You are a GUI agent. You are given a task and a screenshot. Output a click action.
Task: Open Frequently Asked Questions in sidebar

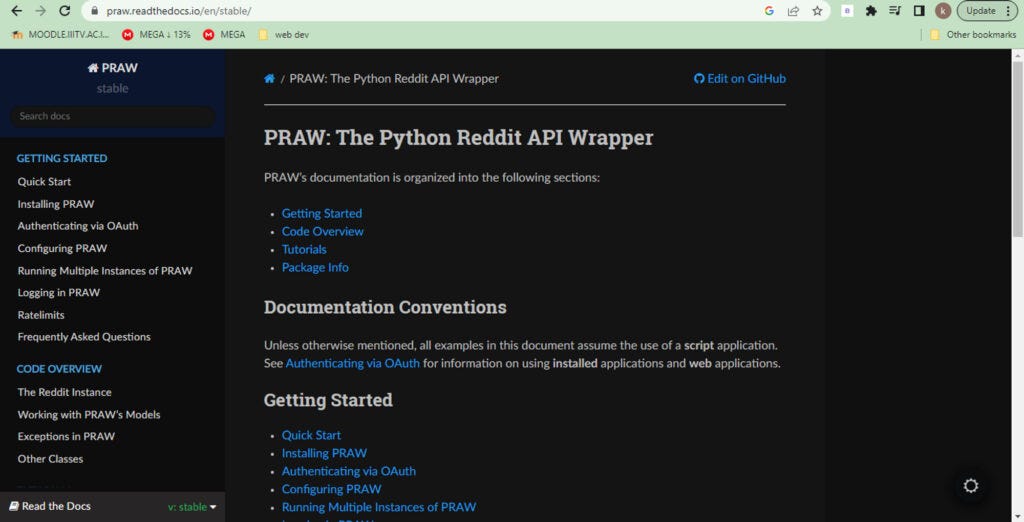pos(84,337)
